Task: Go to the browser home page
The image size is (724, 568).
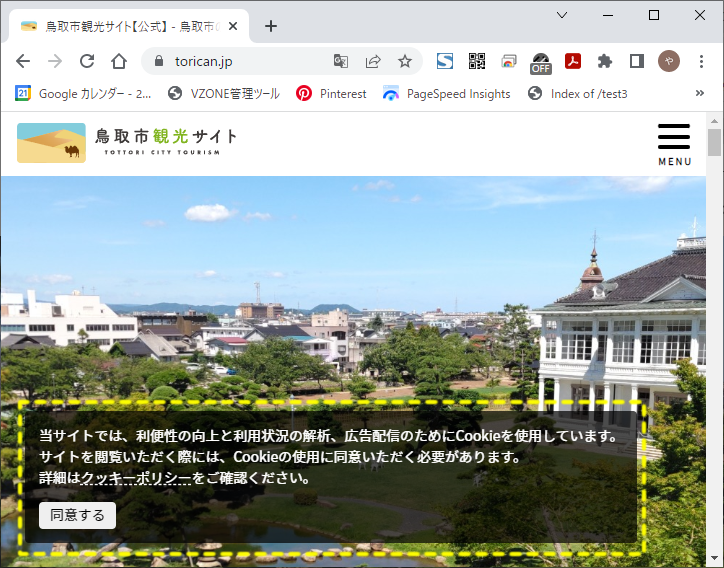Action: coord(119,61)
